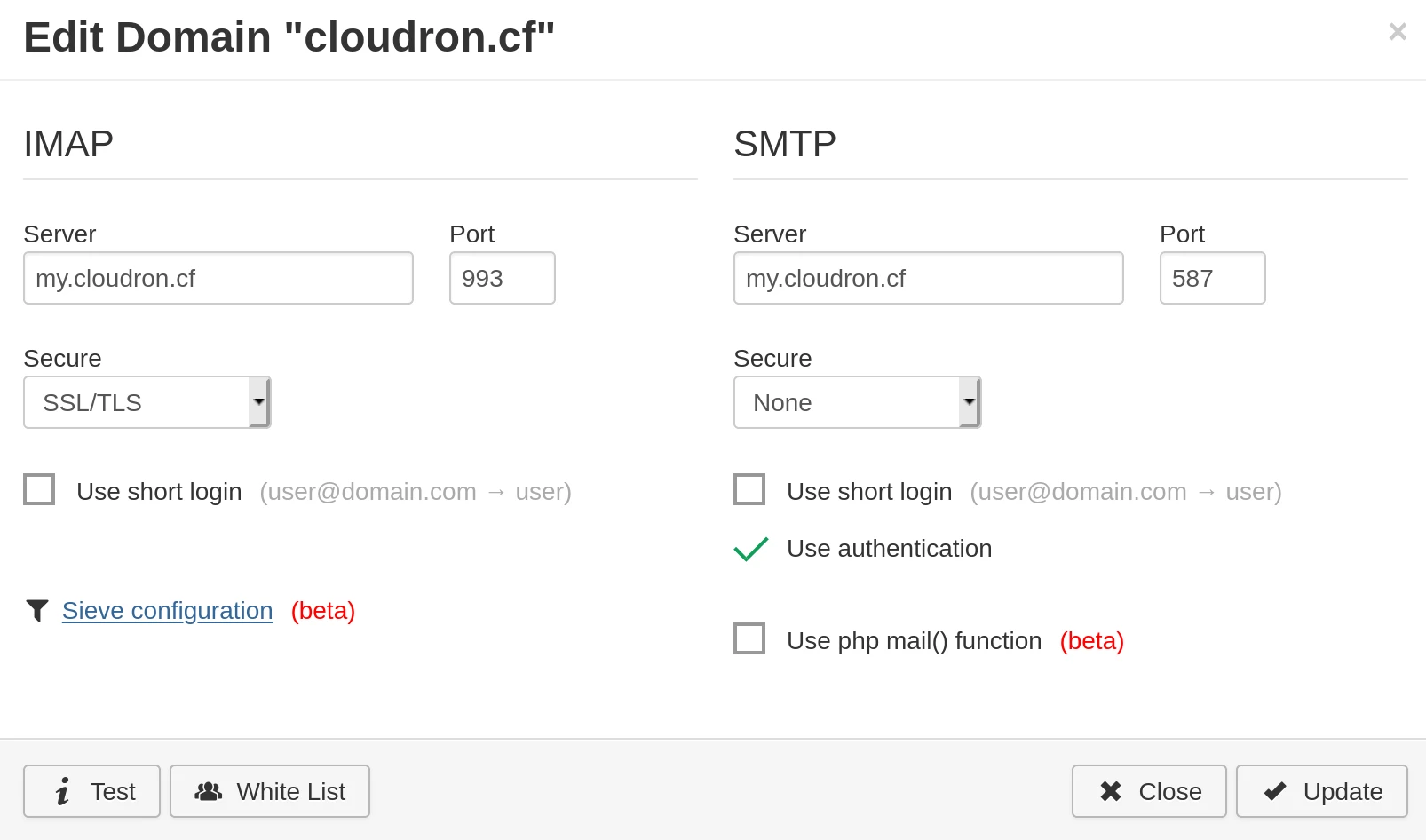Screen dimensions: 1426x840
Task: Select the SMTP section heading
Action: (784, 143)
